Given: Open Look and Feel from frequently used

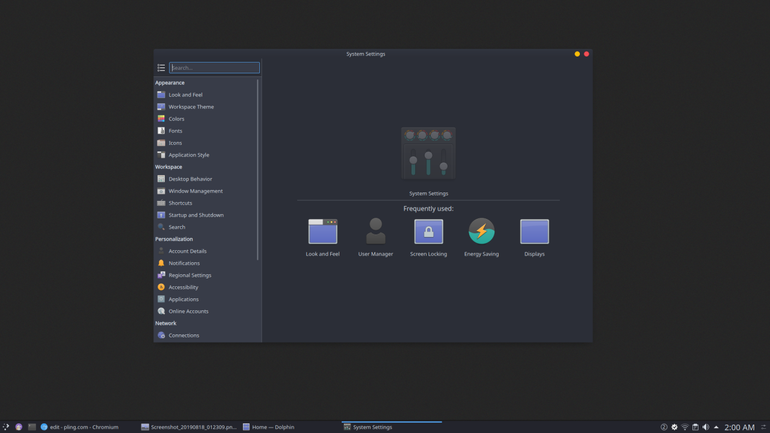Looking at the screenshot, I should 323,231.
